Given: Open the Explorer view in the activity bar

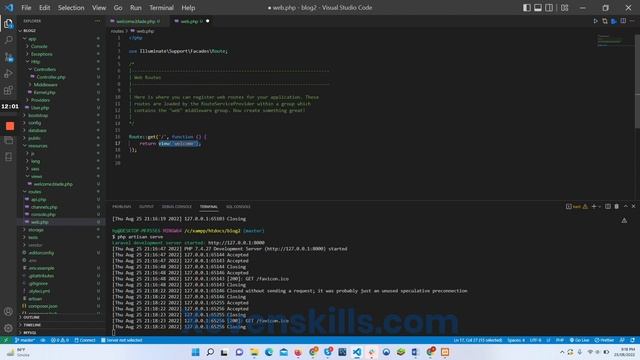Looking at the screenshot, I should [8, 24].
